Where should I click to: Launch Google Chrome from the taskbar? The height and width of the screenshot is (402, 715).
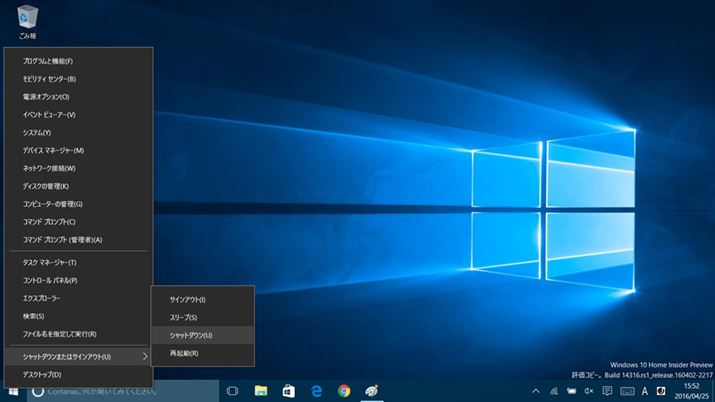click(x=344, y=391)
